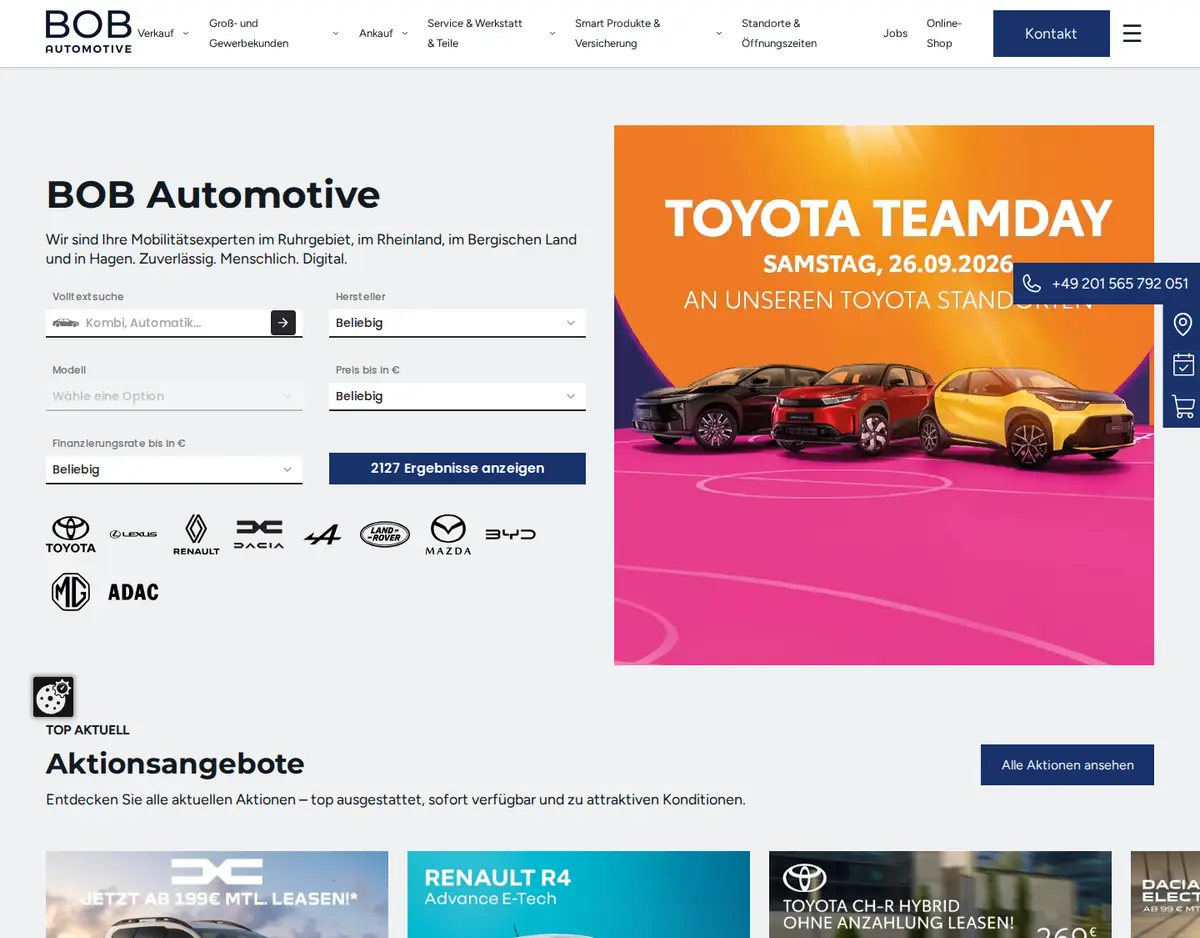Open the Renault R4 Advance E-Tech card
1200x938 pixels.
(578, 895)
